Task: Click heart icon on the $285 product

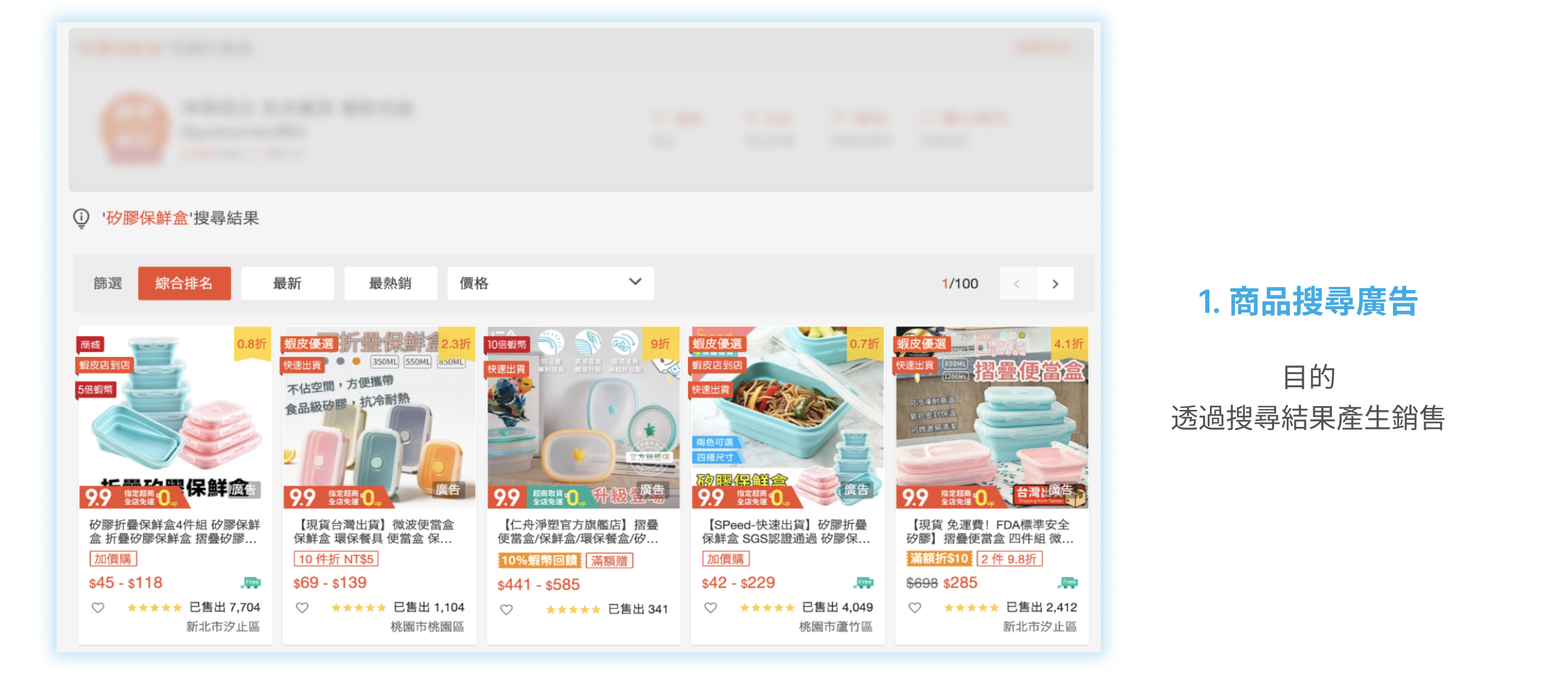Action: (915, 608)
